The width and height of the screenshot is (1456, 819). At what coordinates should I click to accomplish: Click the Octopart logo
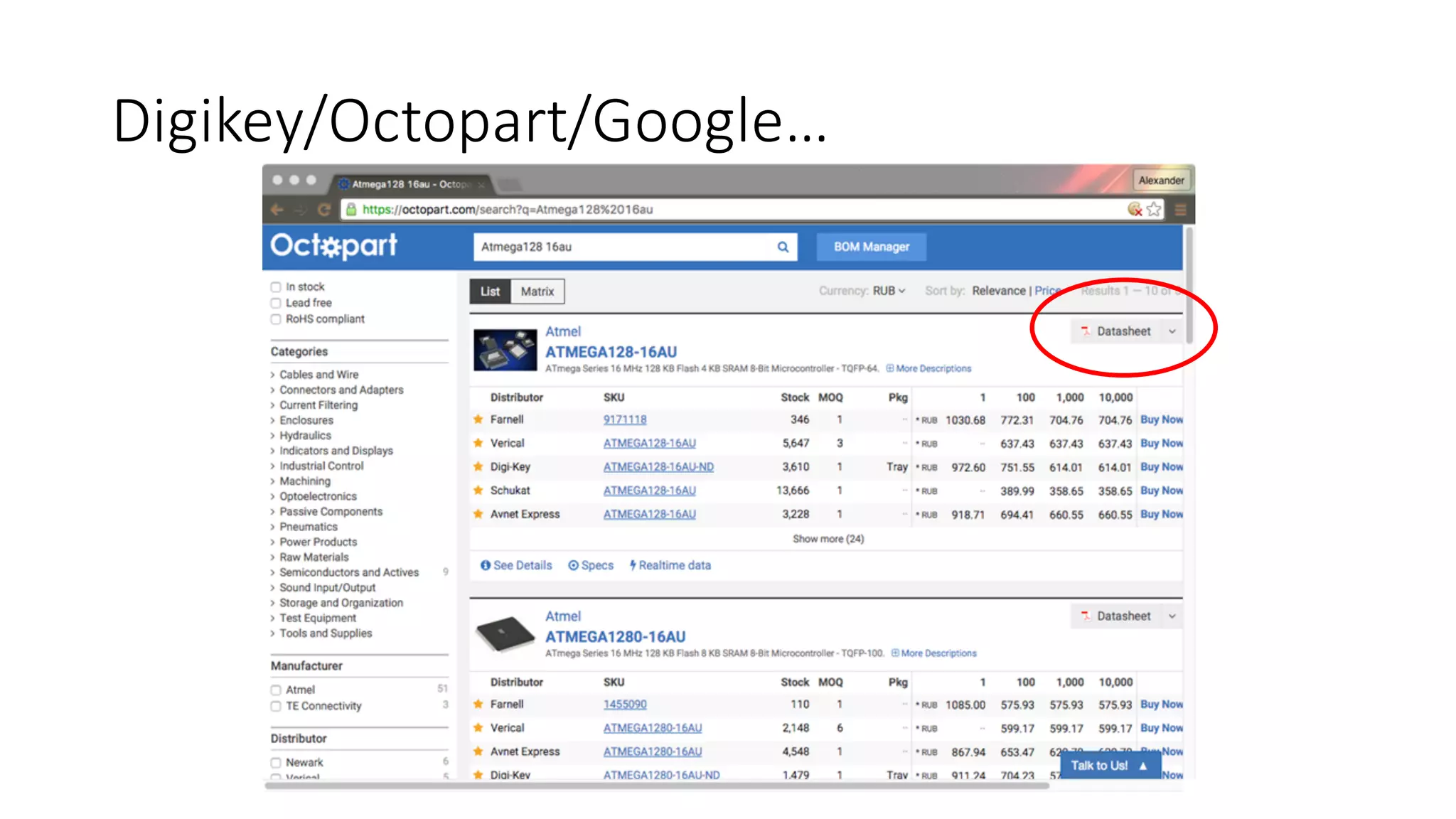coord(333,246)
